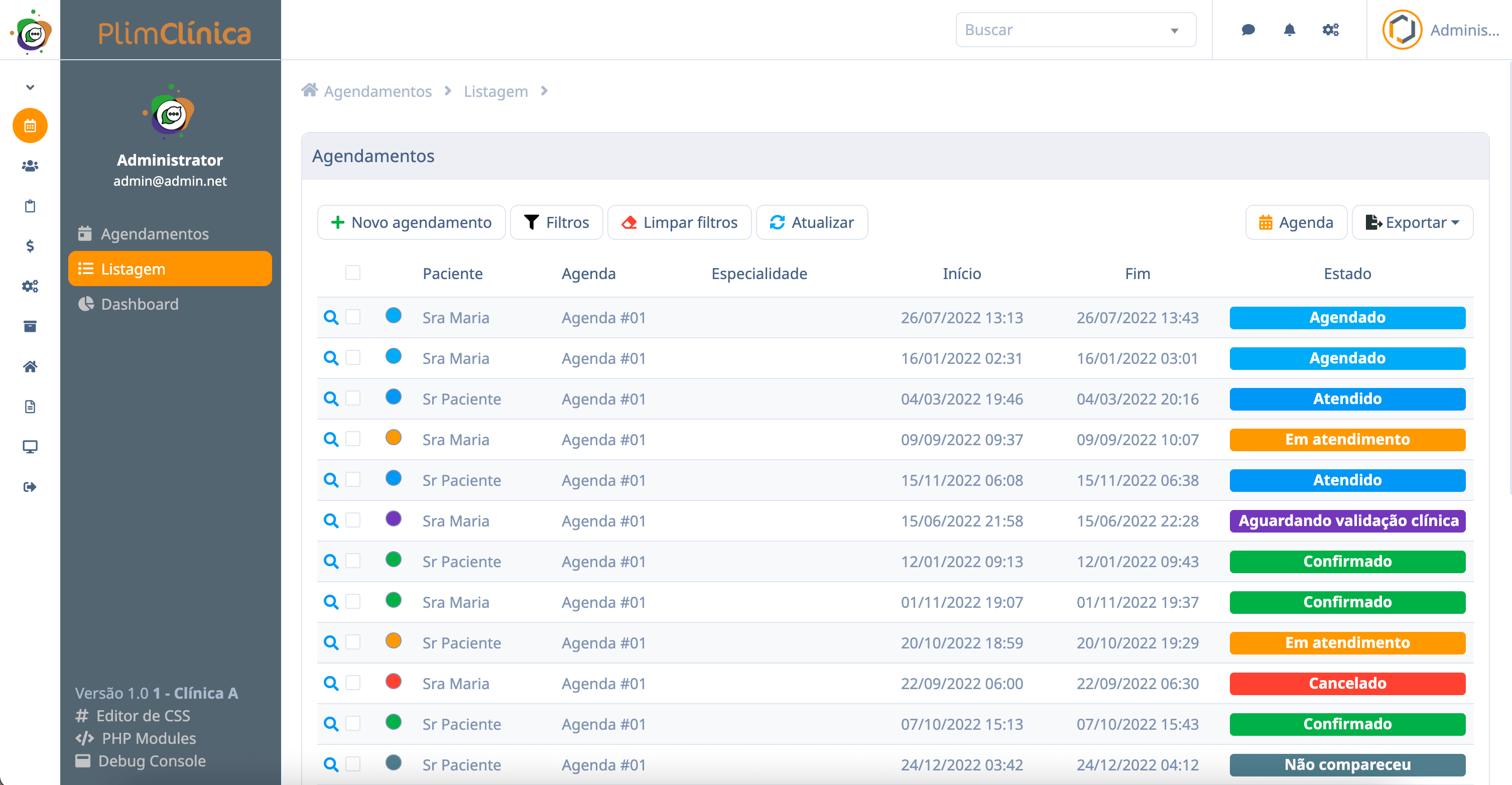Open the dollar sign financial icon
This screenshot has height=785, width=1512.
[30, 246]
